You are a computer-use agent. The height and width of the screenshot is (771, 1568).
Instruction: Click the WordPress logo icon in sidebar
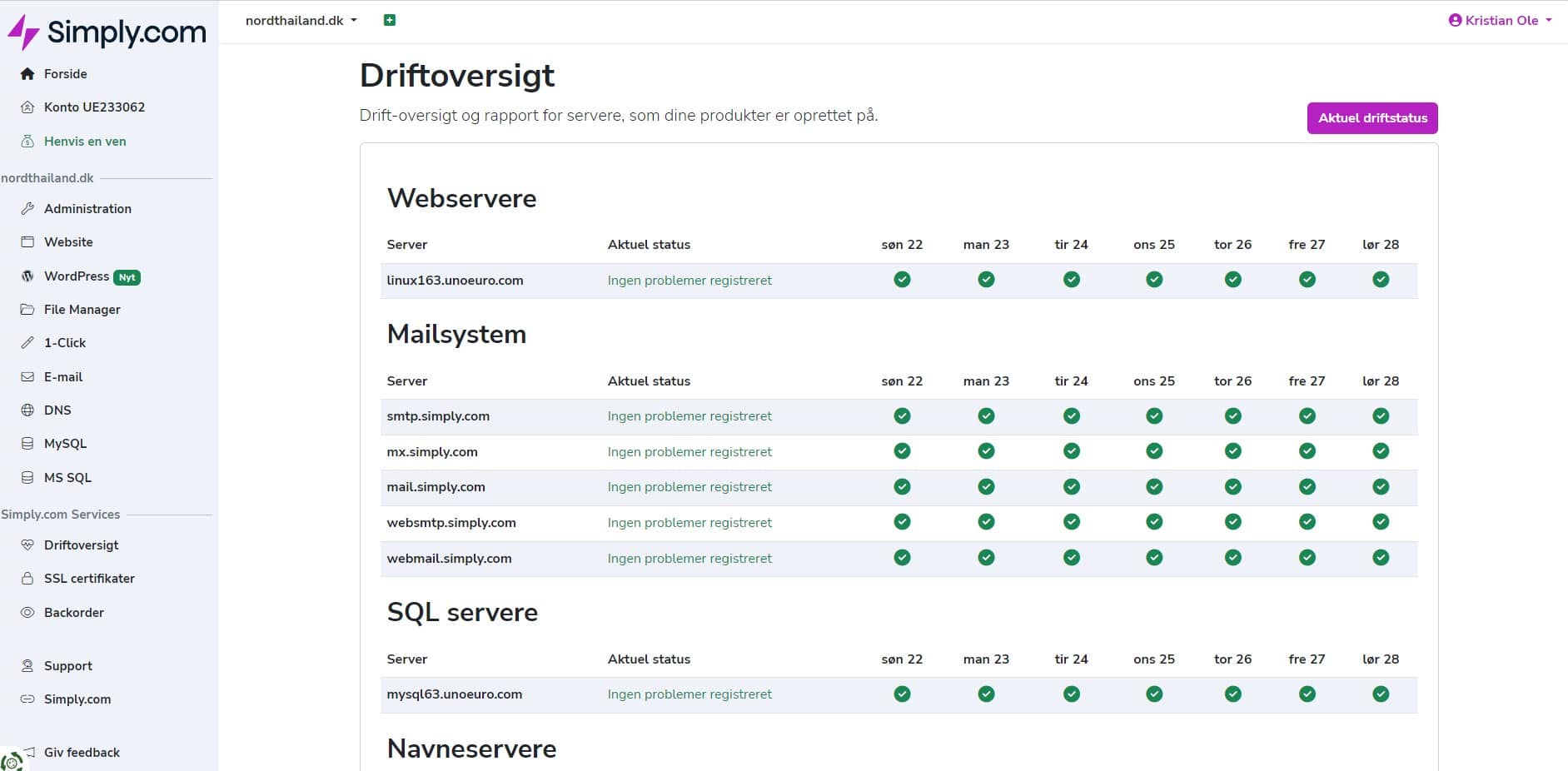[27, 276]
